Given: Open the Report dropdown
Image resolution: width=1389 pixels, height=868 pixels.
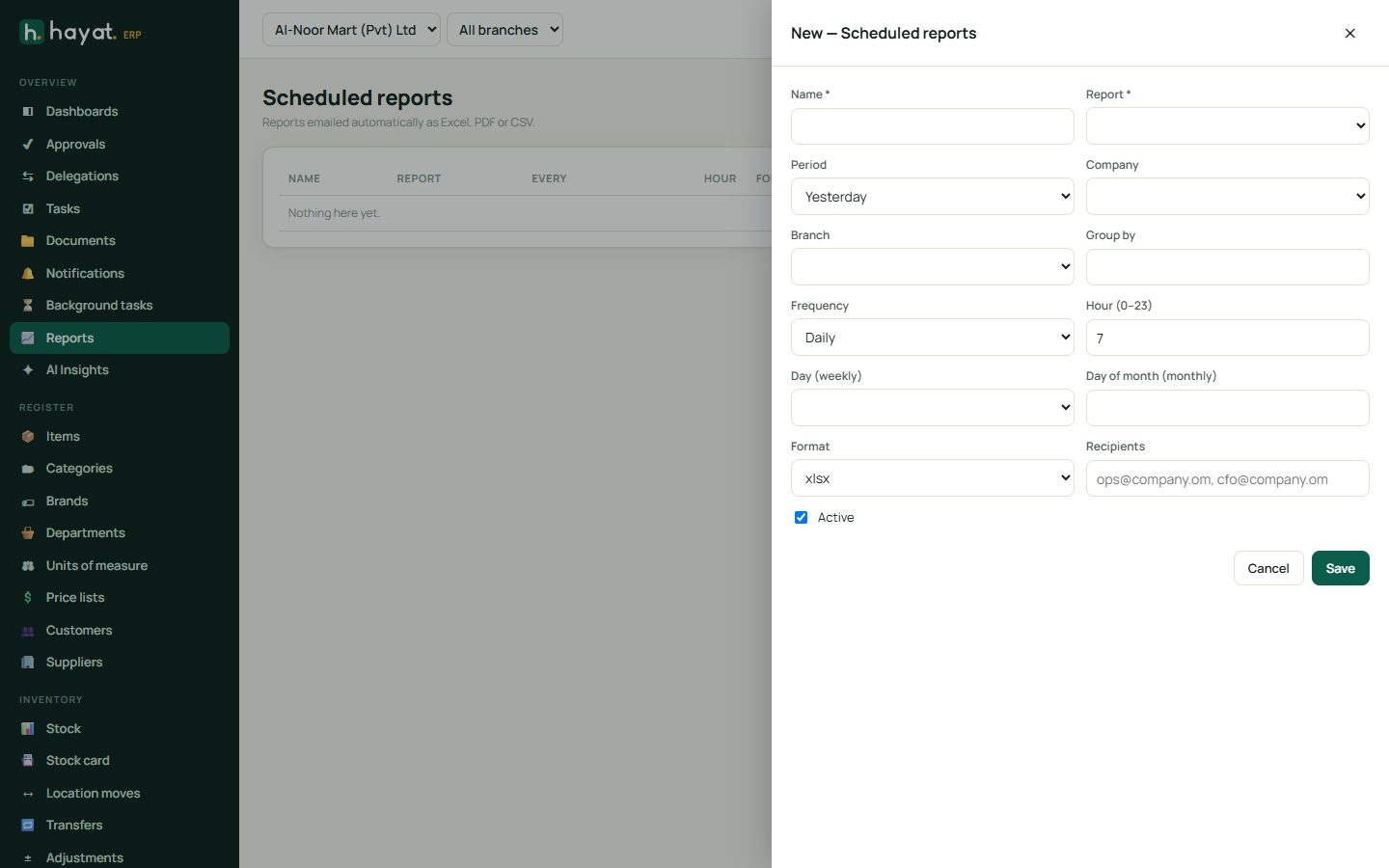Looking at the screenshot, I should point(1227,126).
